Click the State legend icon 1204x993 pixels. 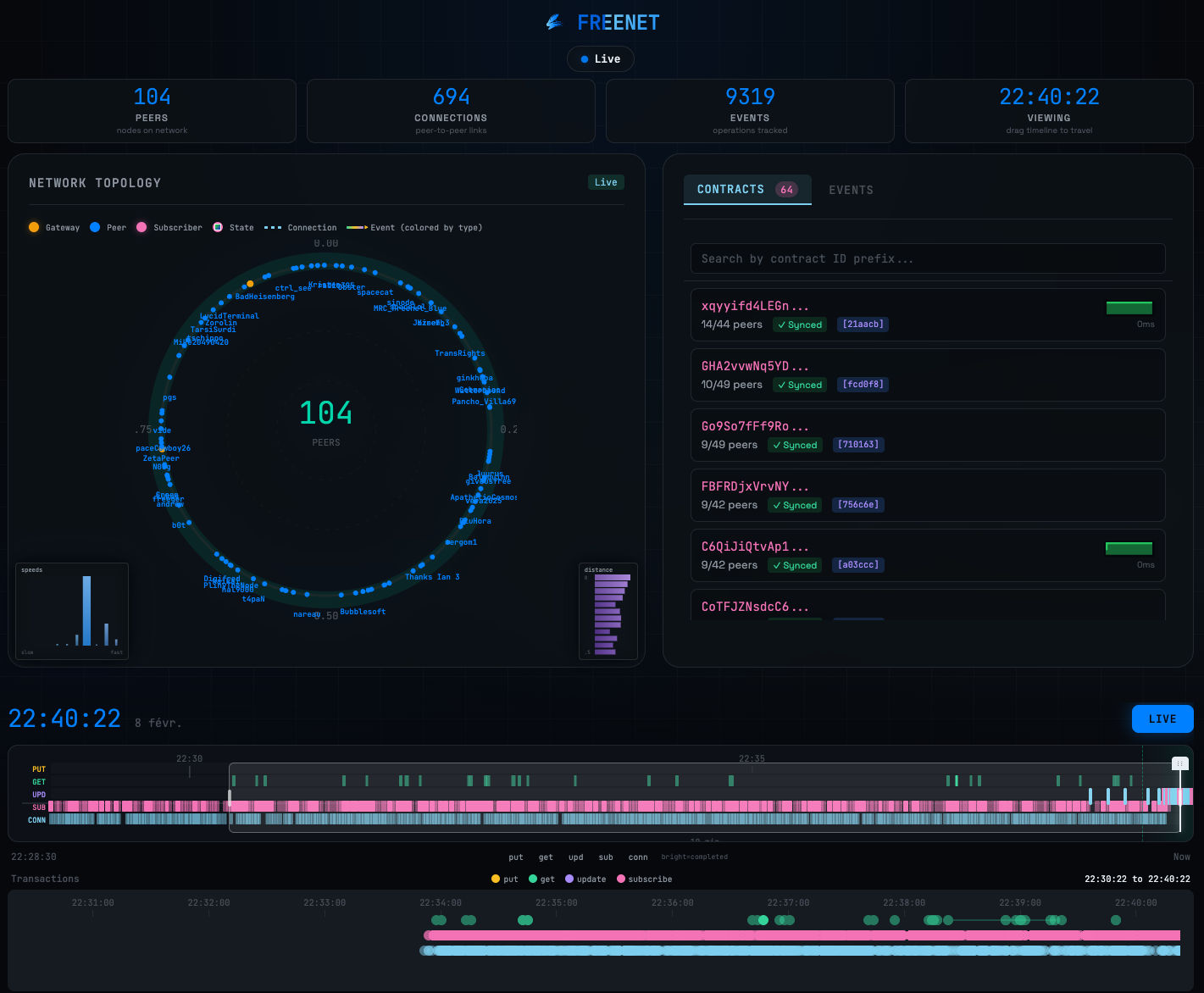click(x=219, y=227)
